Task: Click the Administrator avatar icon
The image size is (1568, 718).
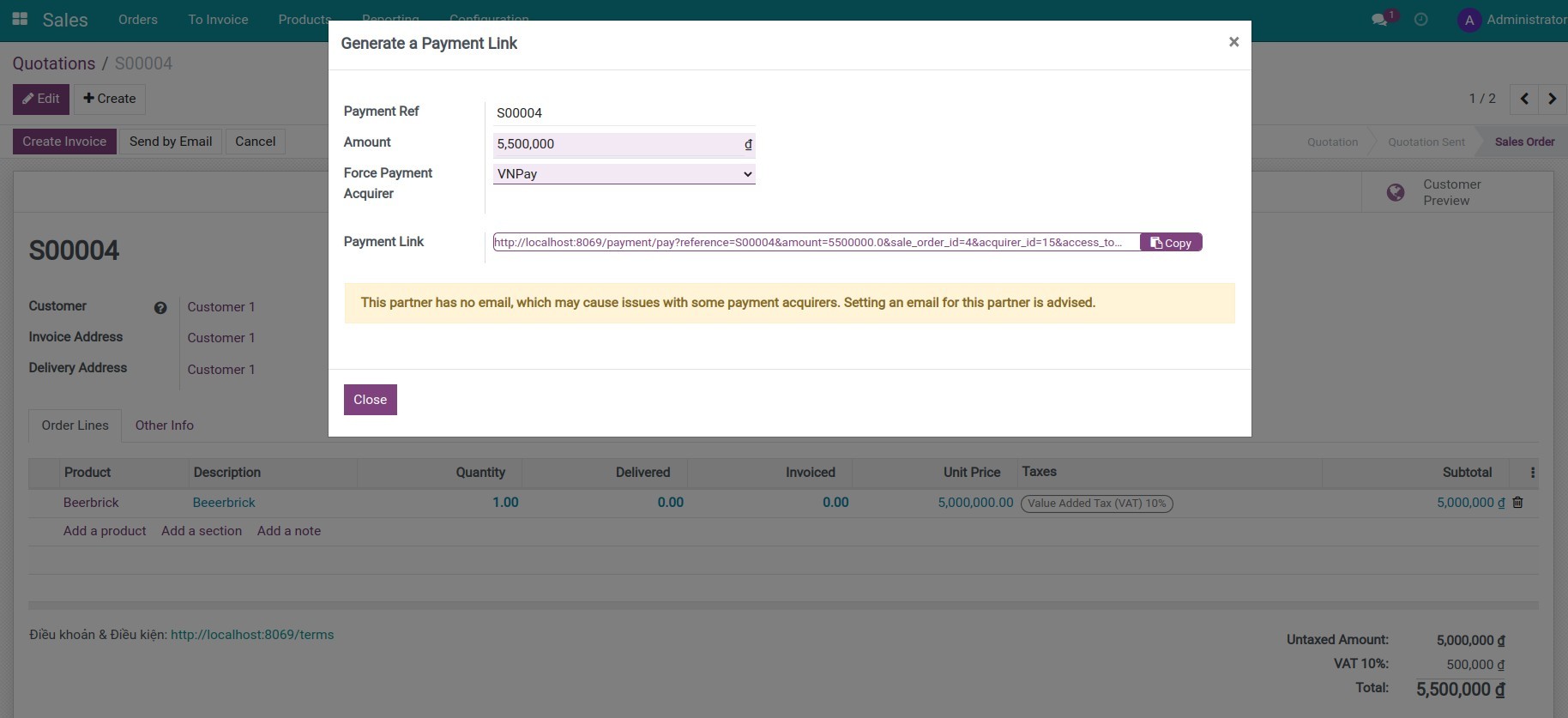Action: [x=1469, y=20]
